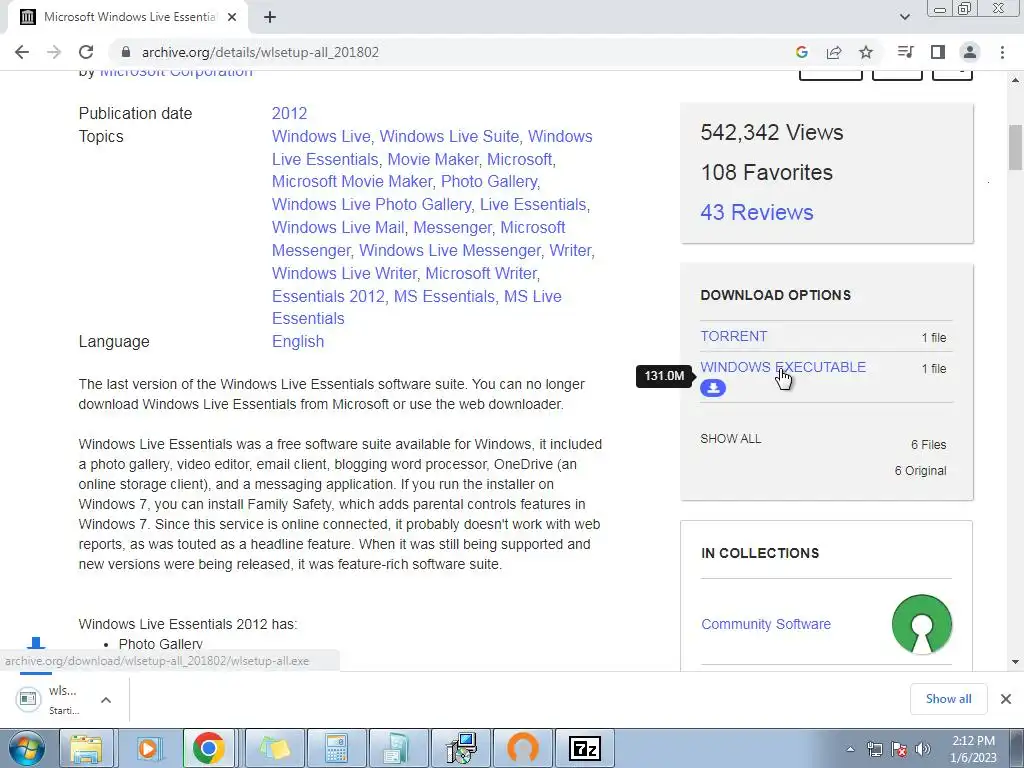Expand the download item options chevron
Screen dimensions: 1024x768
click(106, 700)
